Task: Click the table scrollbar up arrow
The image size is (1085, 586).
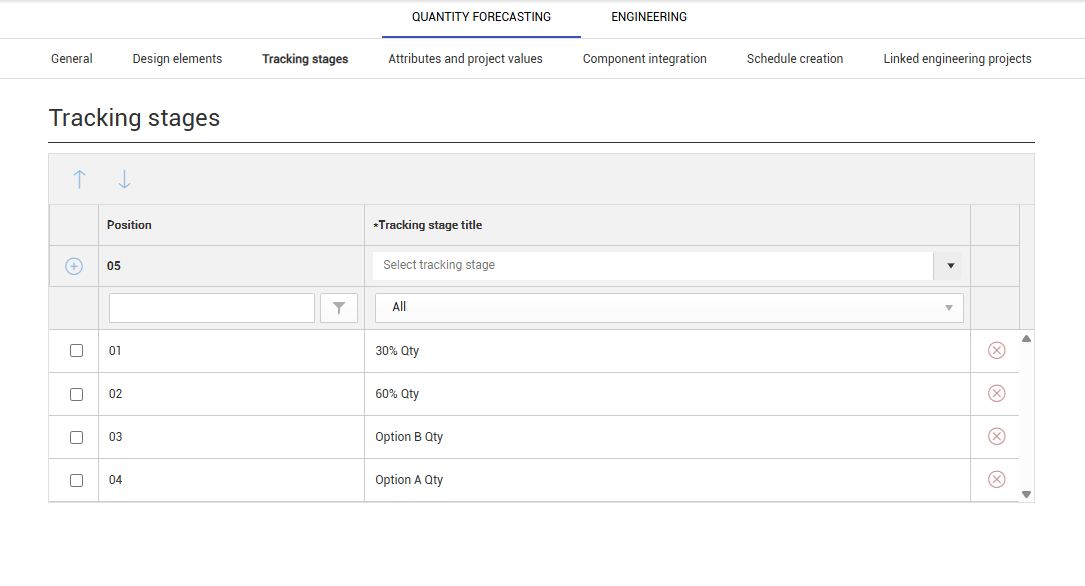Action: (x=1027, y=339)
